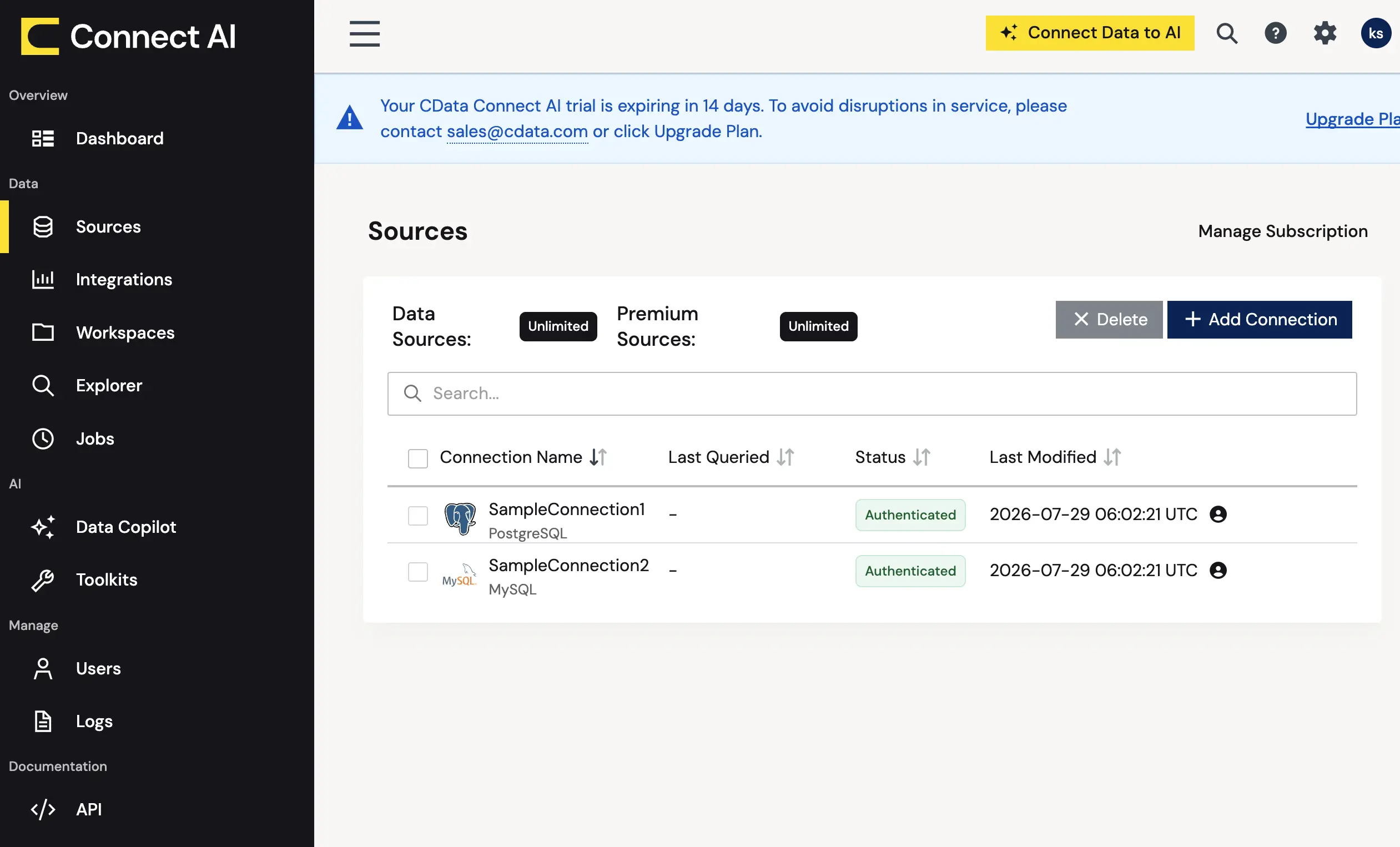Sort by Status arrows
This screenshot has height=847, width=1400.
[x=921, y=457]
